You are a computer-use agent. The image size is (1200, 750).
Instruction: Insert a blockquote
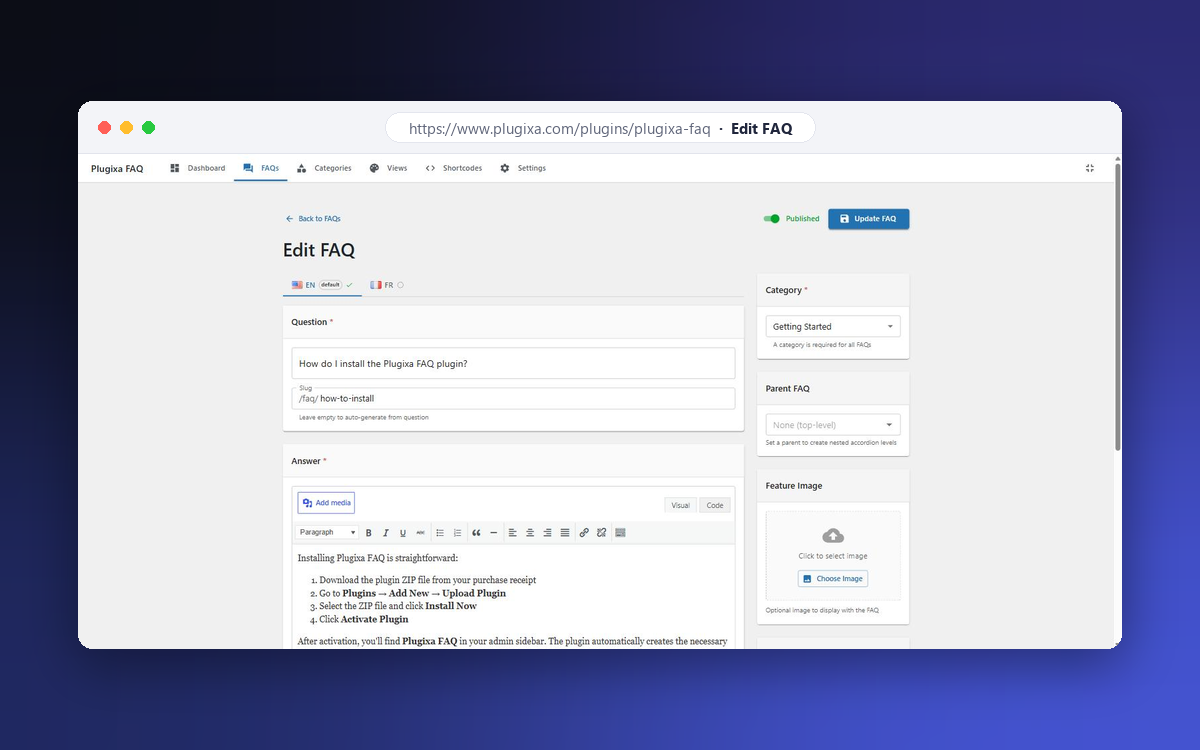pyautogui.click(x=476, y=533)
